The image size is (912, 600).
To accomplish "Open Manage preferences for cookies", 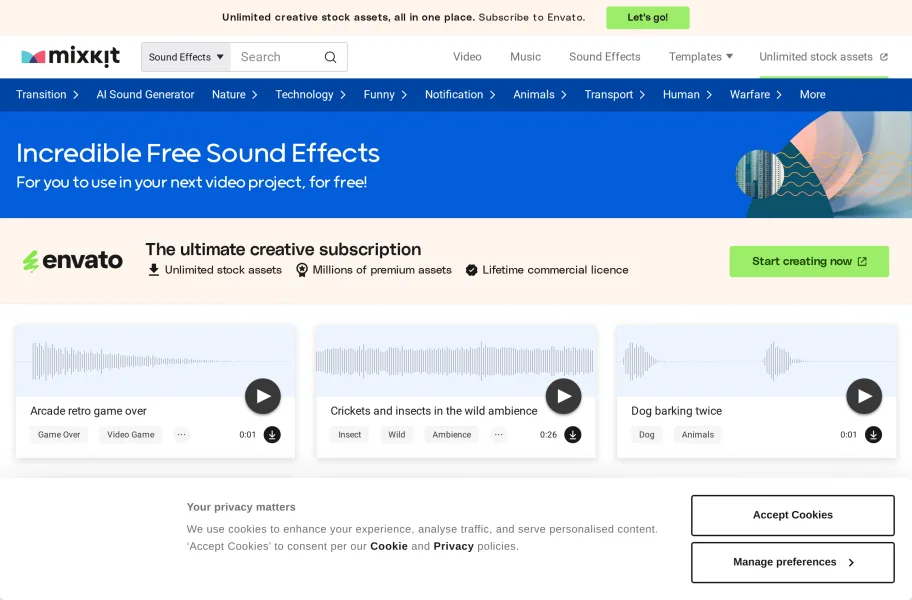I will pos(793,562).
